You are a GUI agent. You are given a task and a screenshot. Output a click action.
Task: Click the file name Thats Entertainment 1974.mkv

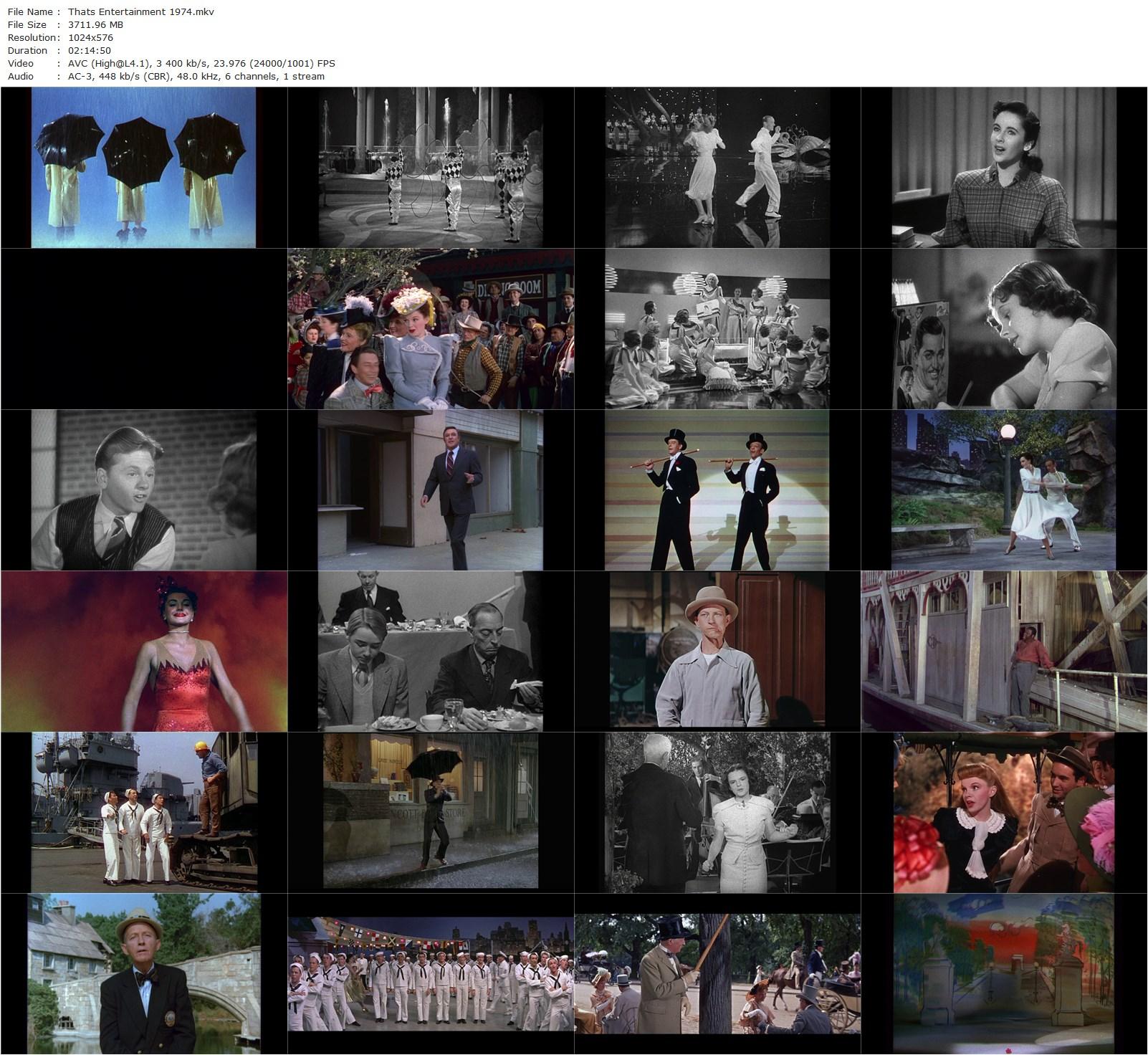pyautogui.click(x=140, y=11)
